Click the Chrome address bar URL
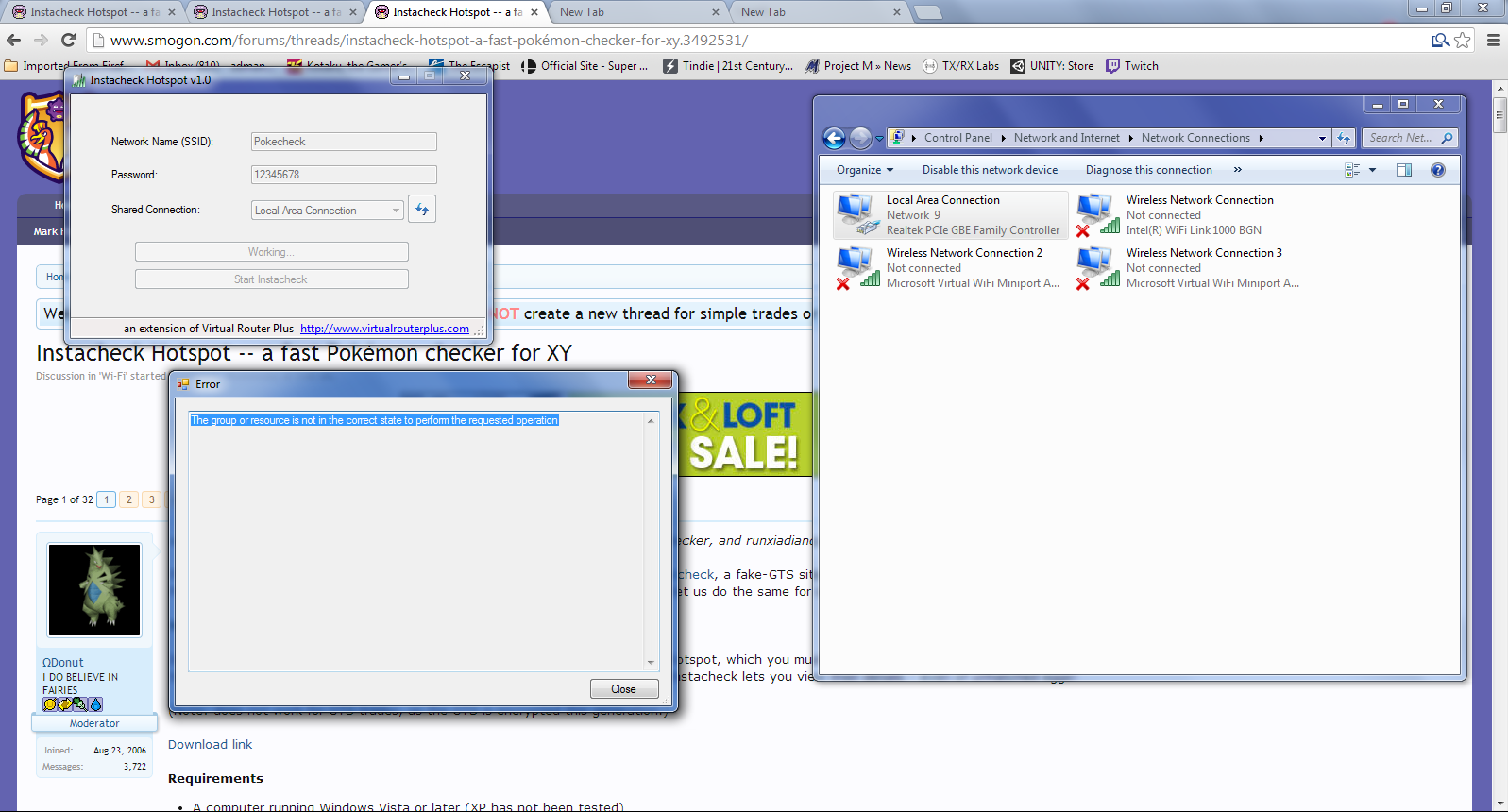1508x812 pixels. 429,40
